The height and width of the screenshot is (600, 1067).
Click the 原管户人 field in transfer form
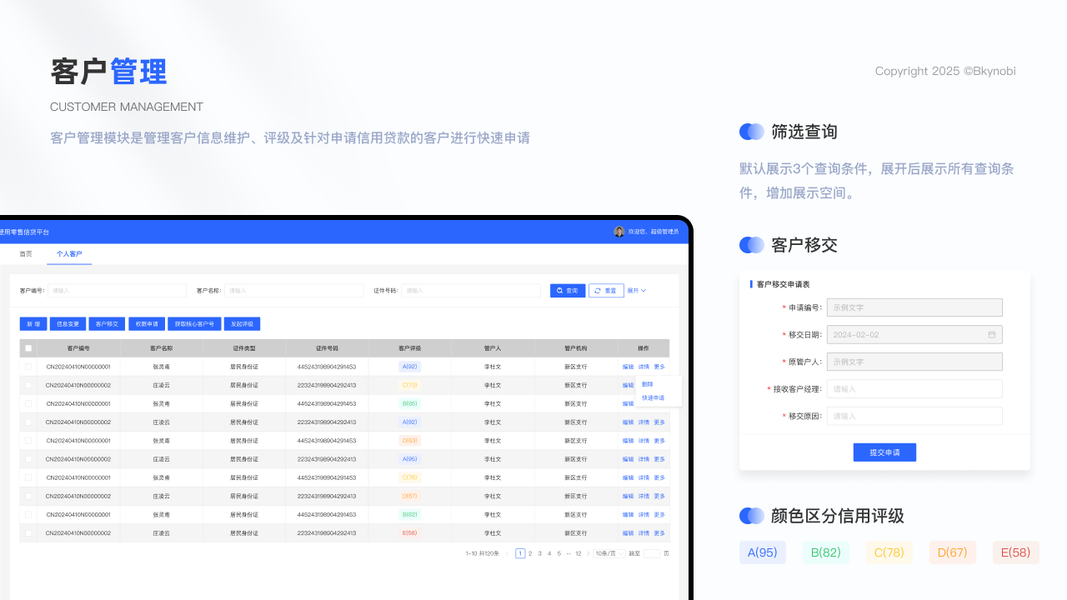click(x=915, y=362)
